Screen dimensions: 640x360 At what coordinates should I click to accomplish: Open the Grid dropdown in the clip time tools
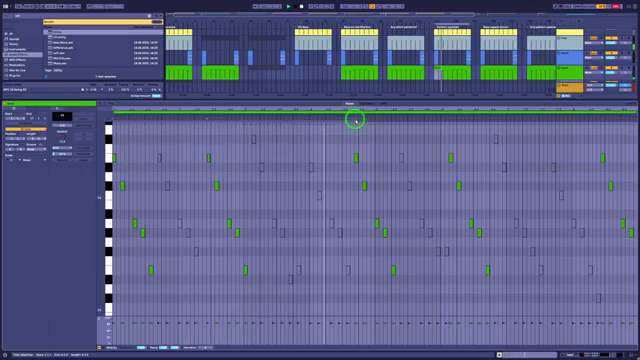point(62,148)
